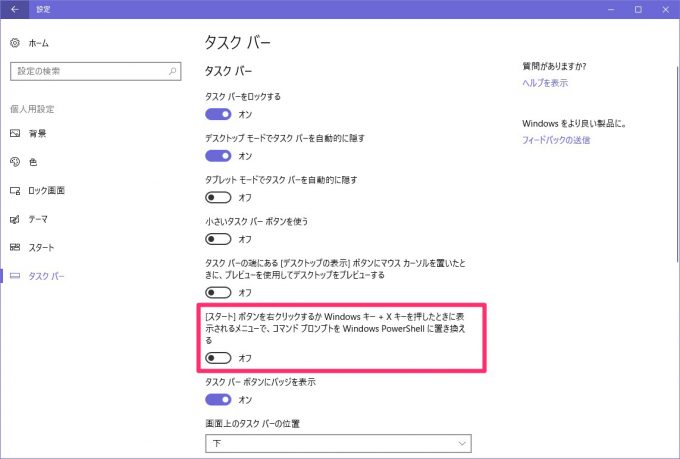The height and width of the screenshot is (459, 680).
Task: Minimize the 設定 window
Action: pyautogui.click(x=611, y=9)
